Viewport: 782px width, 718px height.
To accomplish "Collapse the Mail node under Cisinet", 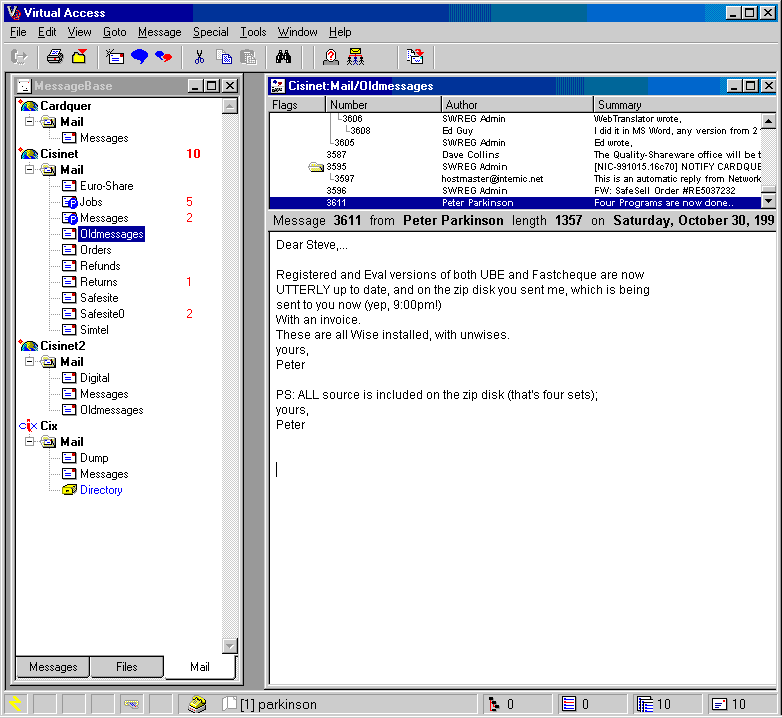I will pyautogui.click(x=29, y=169).
